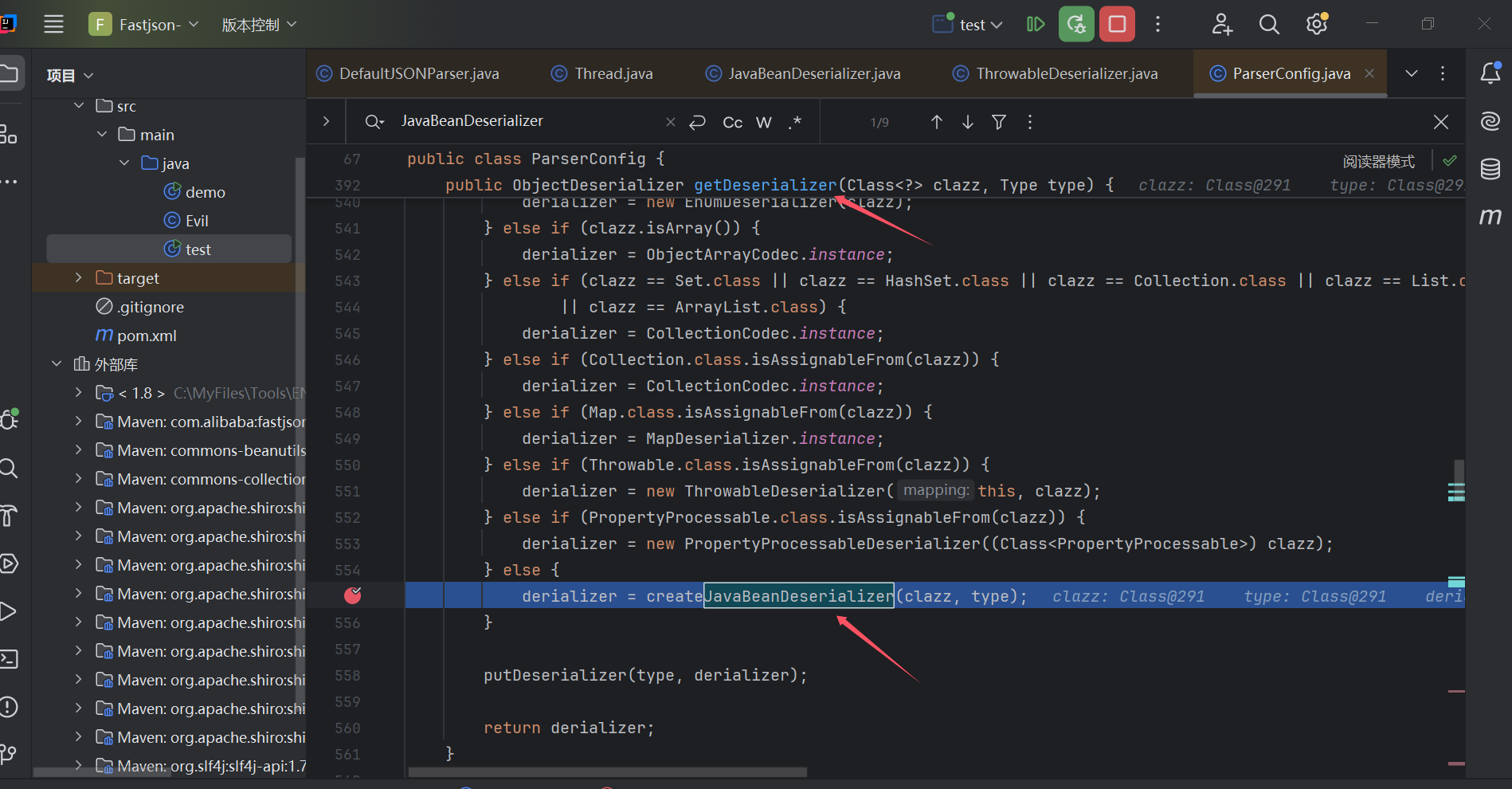
Task: Jump to next search occurrence
Action: tap(968, 122)
